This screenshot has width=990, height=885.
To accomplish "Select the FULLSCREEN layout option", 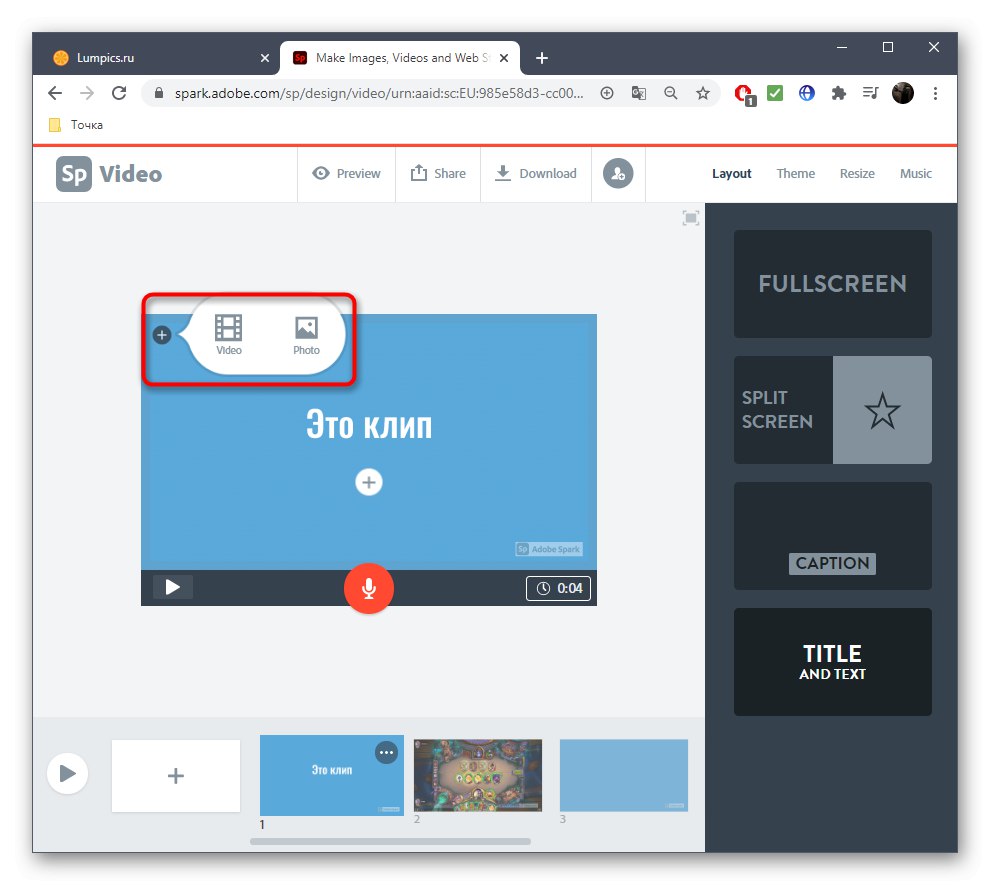I will [832, 284].
